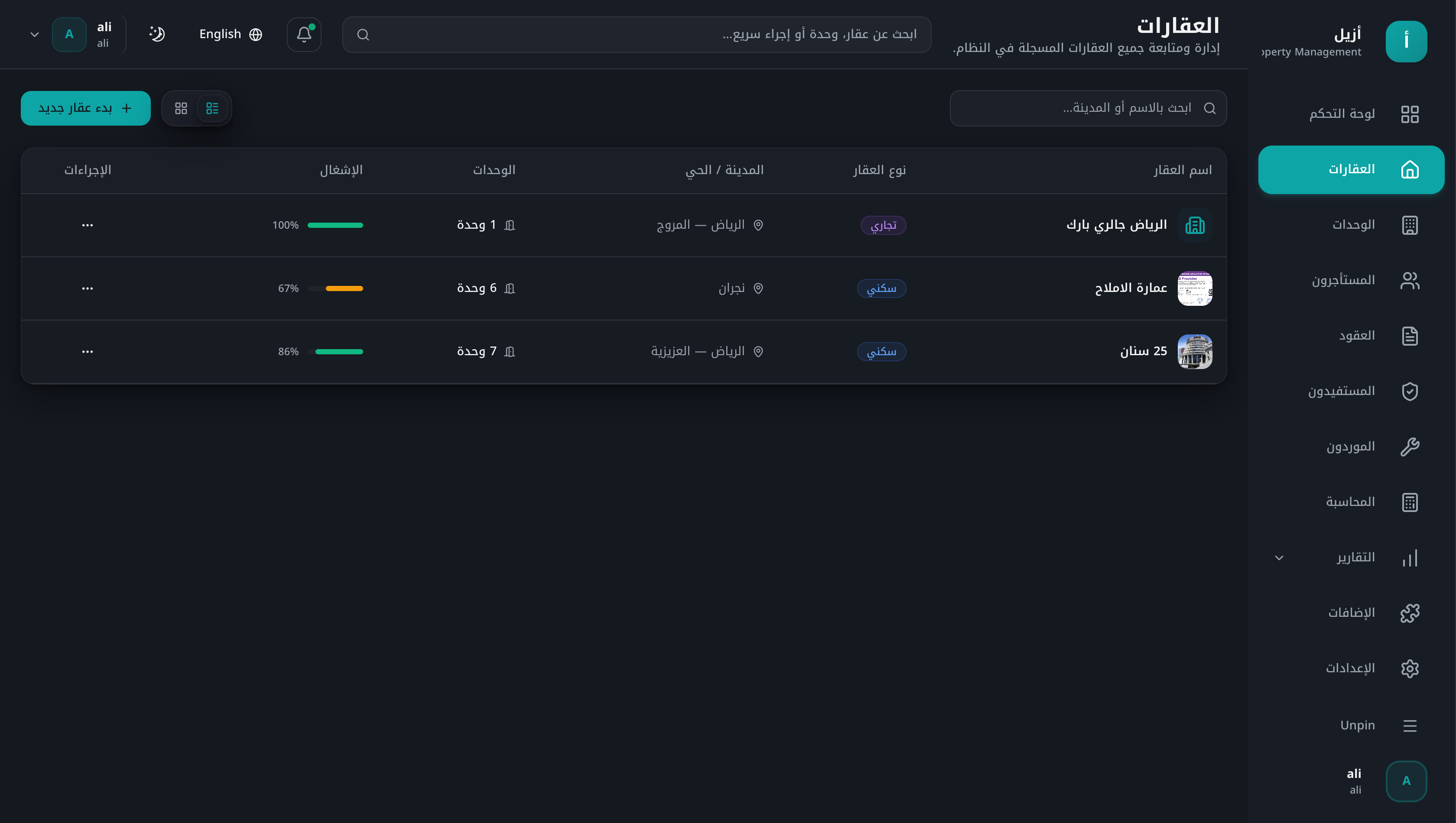Viewport: 1456px width, 823px height.
Task: Click the الإضافات puzzle icon
Action: pyautogui.click(x=1409, y=613)
